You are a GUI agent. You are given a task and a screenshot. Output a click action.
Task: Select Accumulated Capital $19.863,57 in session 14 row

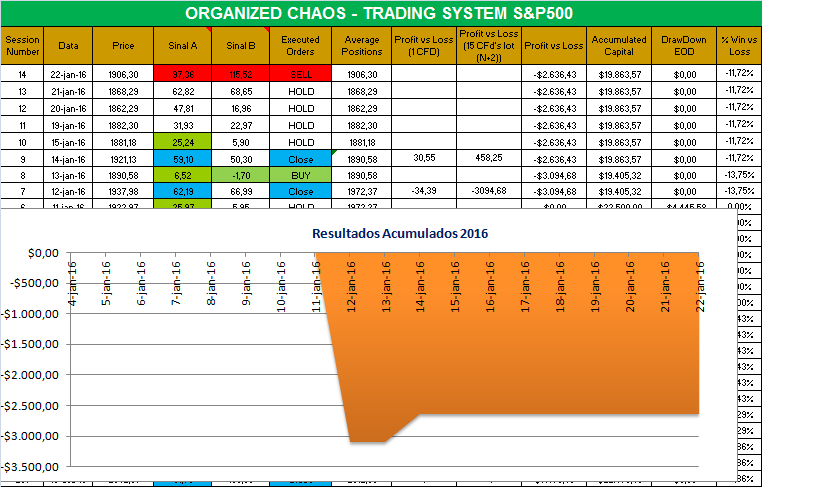coord(619,74)
